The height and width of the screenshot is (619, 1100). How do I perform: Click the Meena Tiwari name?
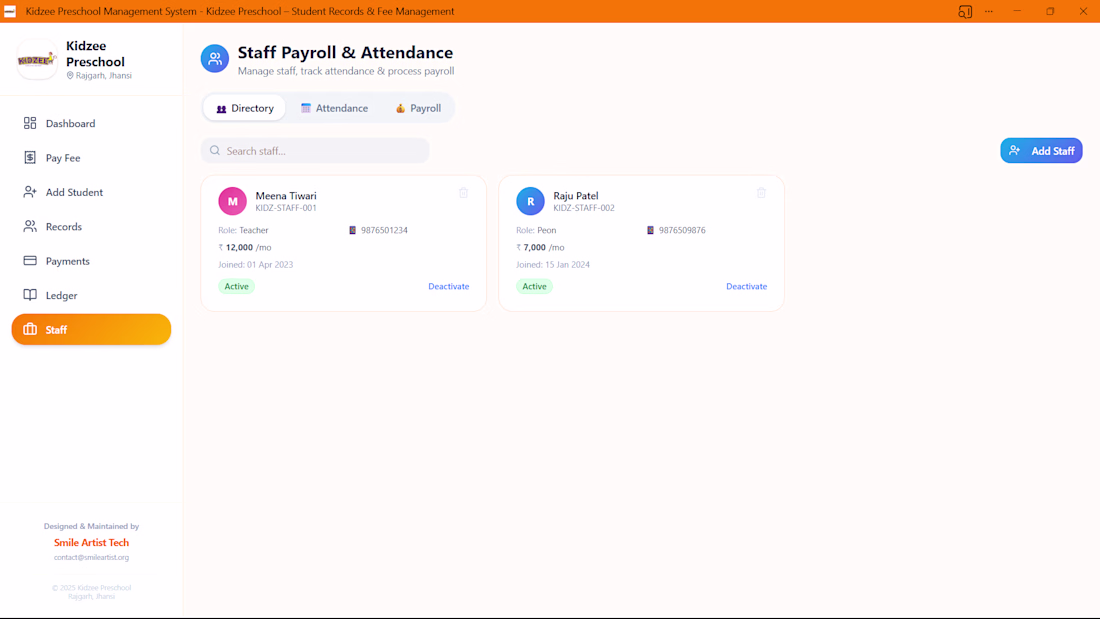286,196
